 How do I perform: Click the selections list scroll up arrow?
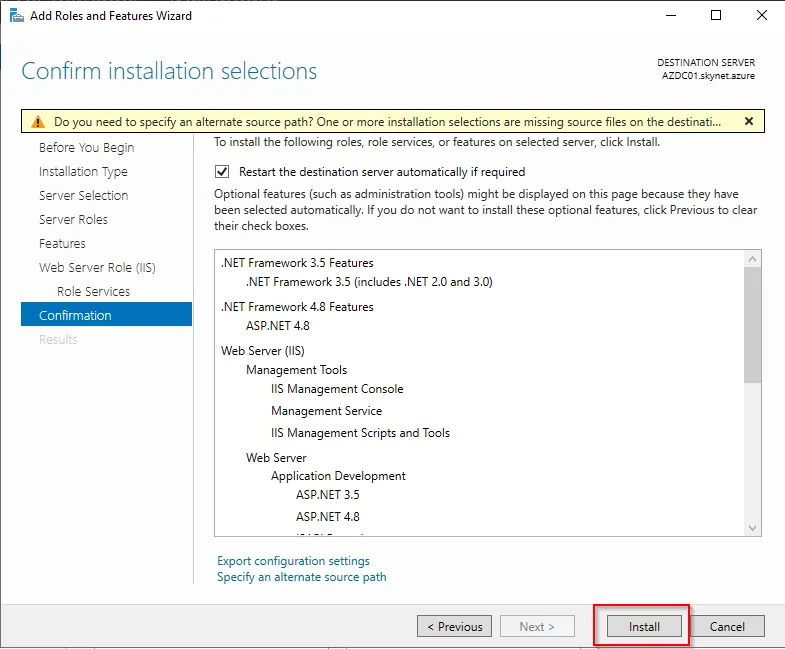coord(752,259)
